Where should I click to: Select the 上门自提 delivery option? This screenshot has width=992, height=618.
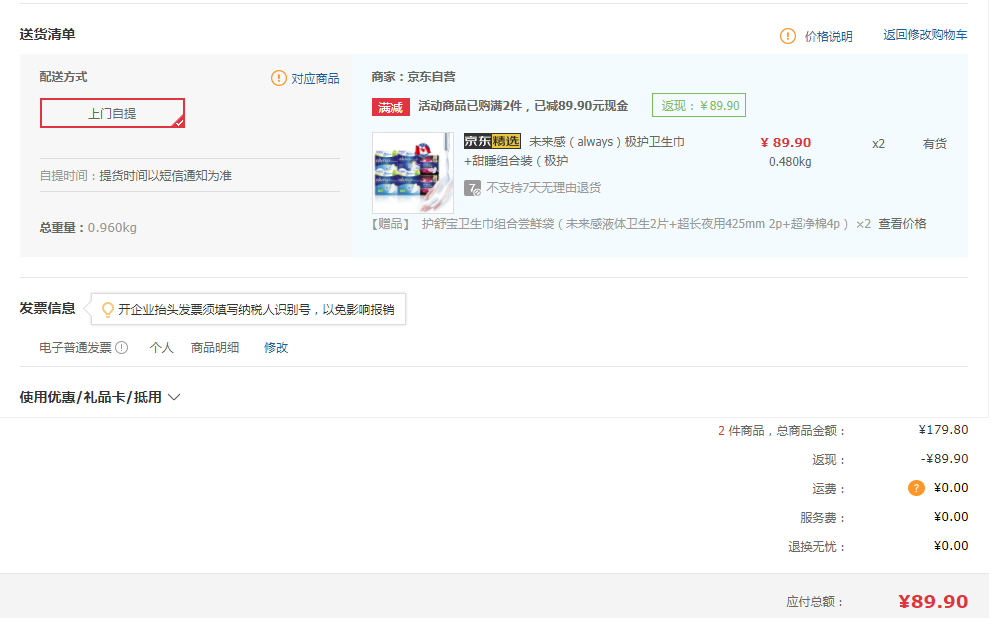[113, 113]
